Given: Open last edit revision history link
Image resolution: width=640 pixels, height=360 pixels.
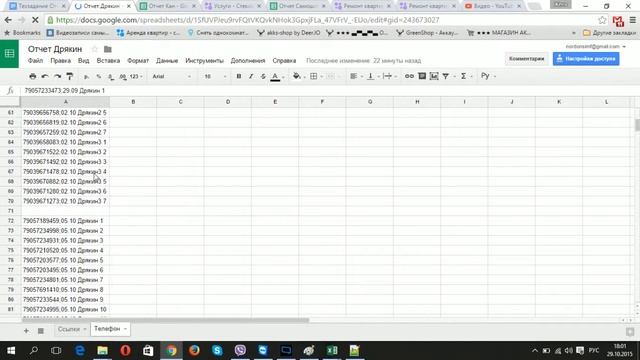Looking at the screenshot, I should coord(363,60).
